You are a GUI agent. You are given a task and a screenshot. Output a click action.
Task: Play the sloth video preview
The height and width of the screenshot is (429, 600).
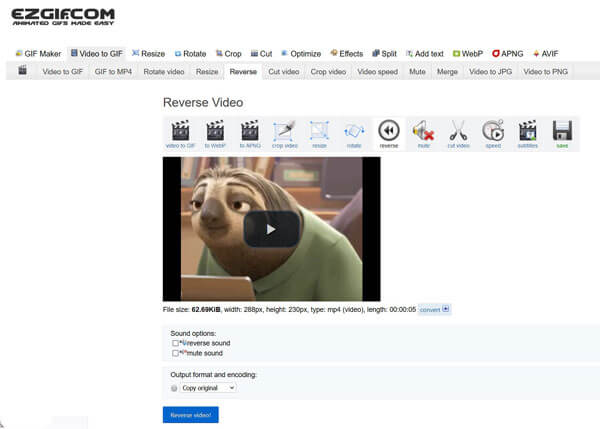pyautogui.click(x=271, y=229)
